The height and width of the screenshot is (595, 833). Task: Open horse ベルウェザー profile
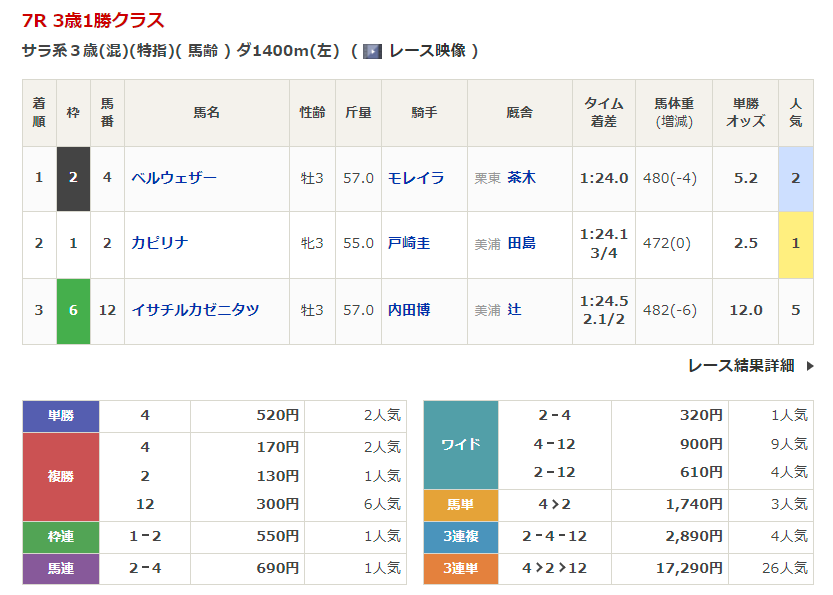174,178
